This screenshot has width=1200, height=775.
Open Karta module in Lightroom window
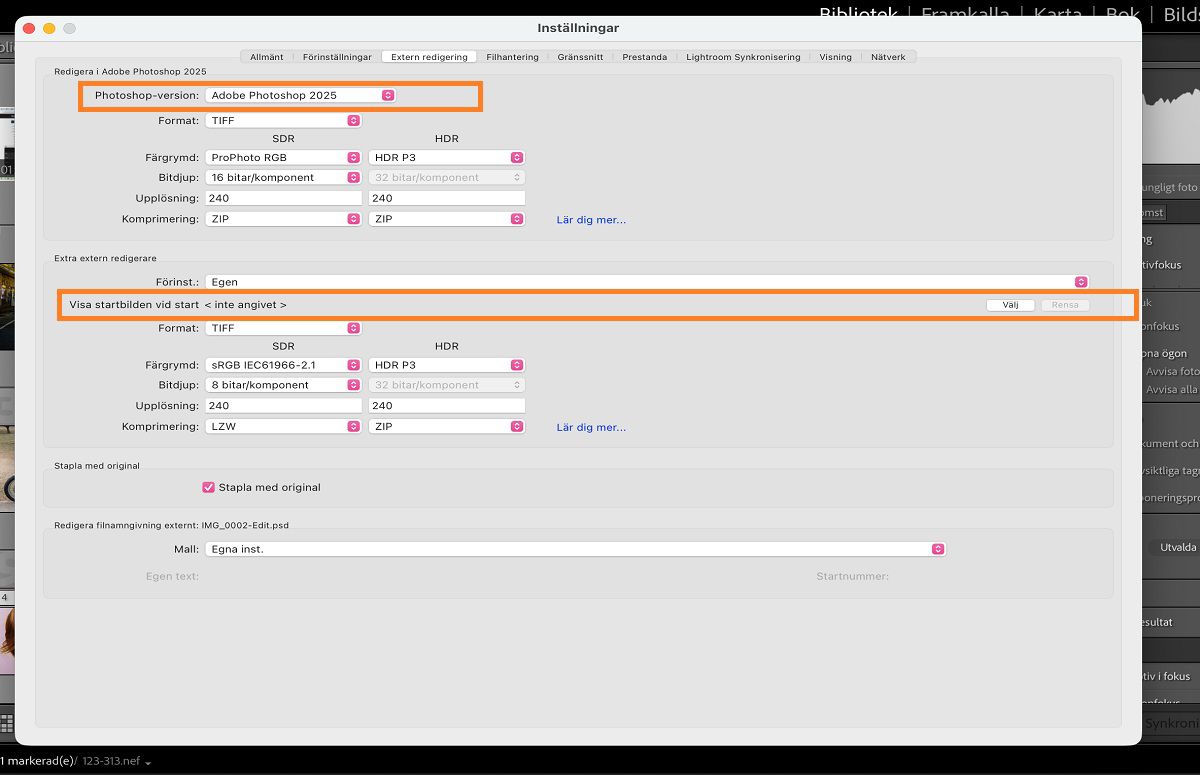(x=1058, y=14)
